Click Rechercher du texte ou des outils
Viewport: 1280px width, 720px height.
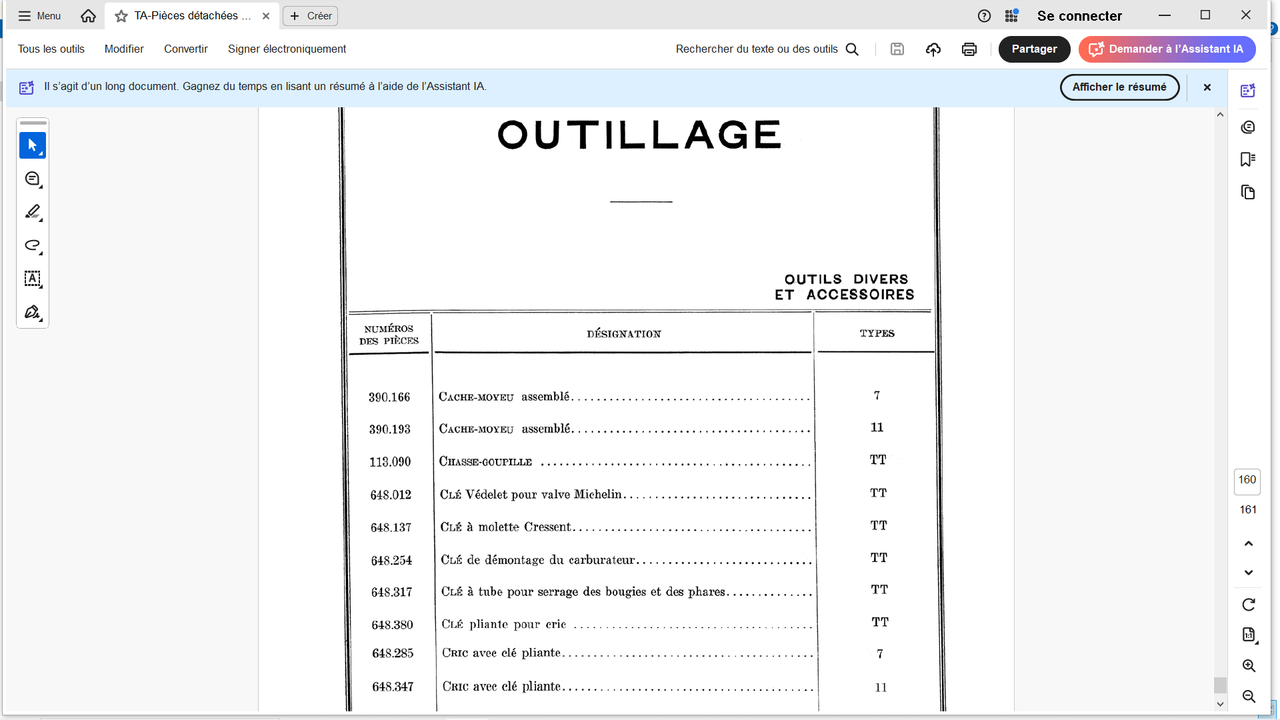[767, 49]
